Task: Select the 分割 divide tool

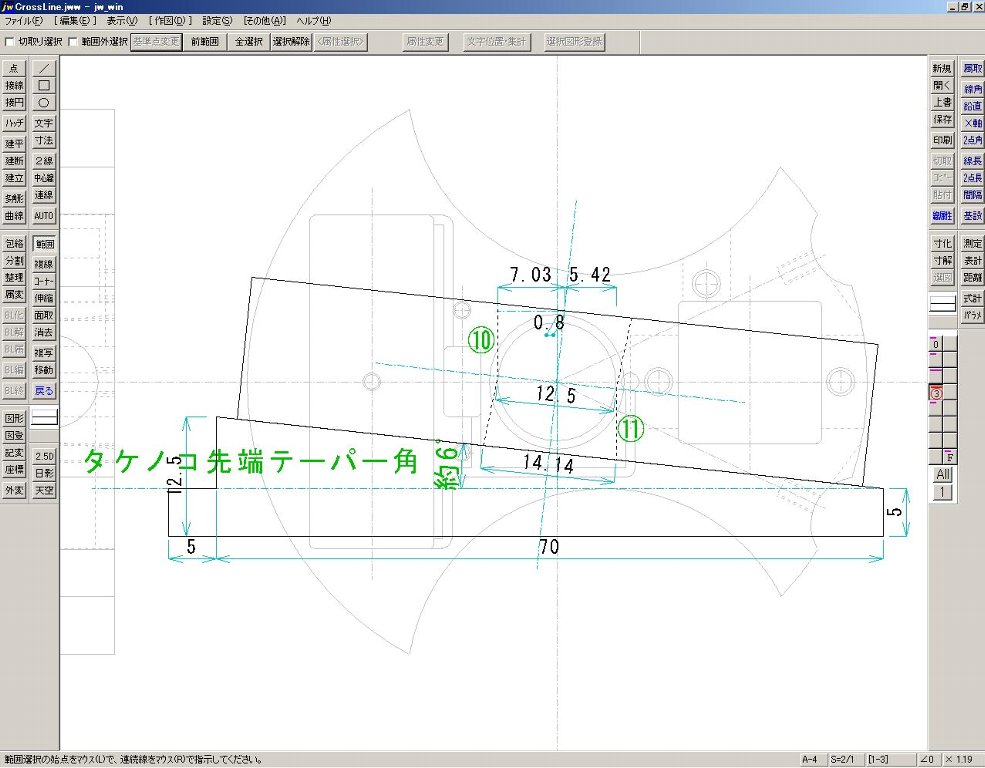Action: point(14,261)
